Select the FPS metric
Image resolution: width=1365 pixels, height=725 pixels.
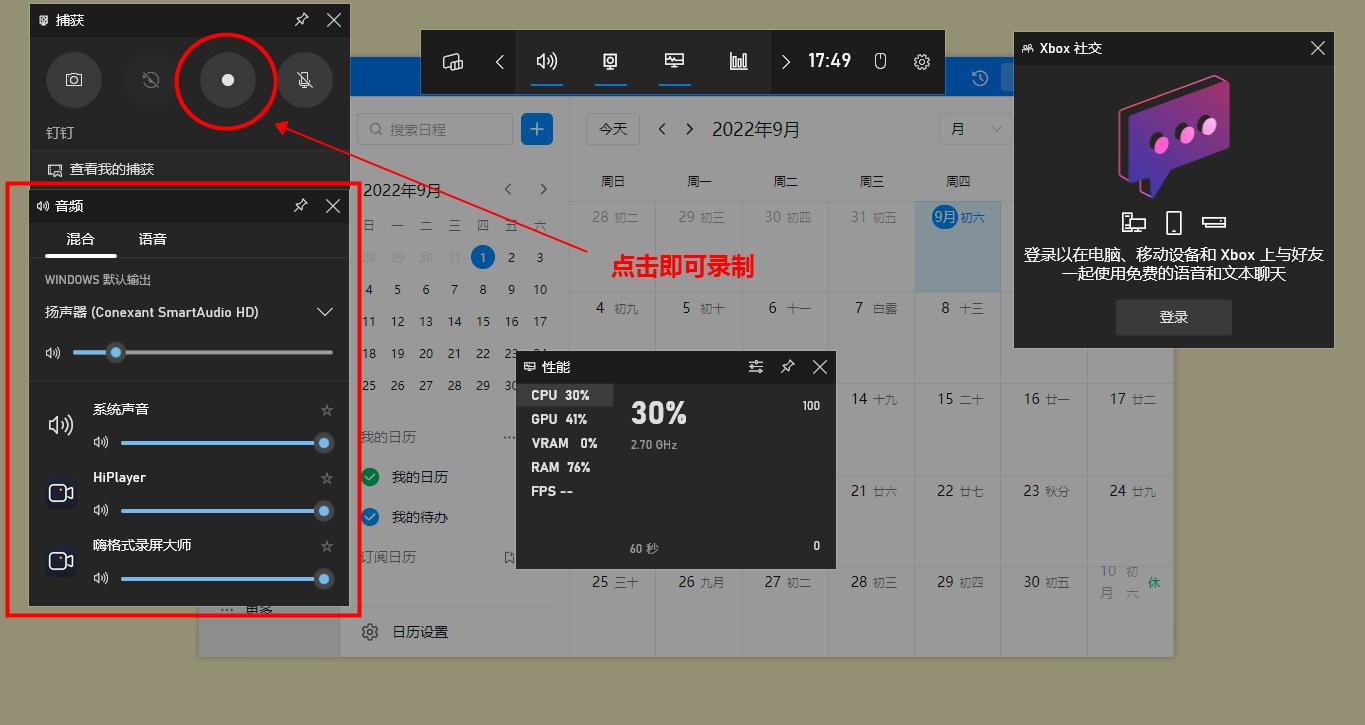click(566, 491)
